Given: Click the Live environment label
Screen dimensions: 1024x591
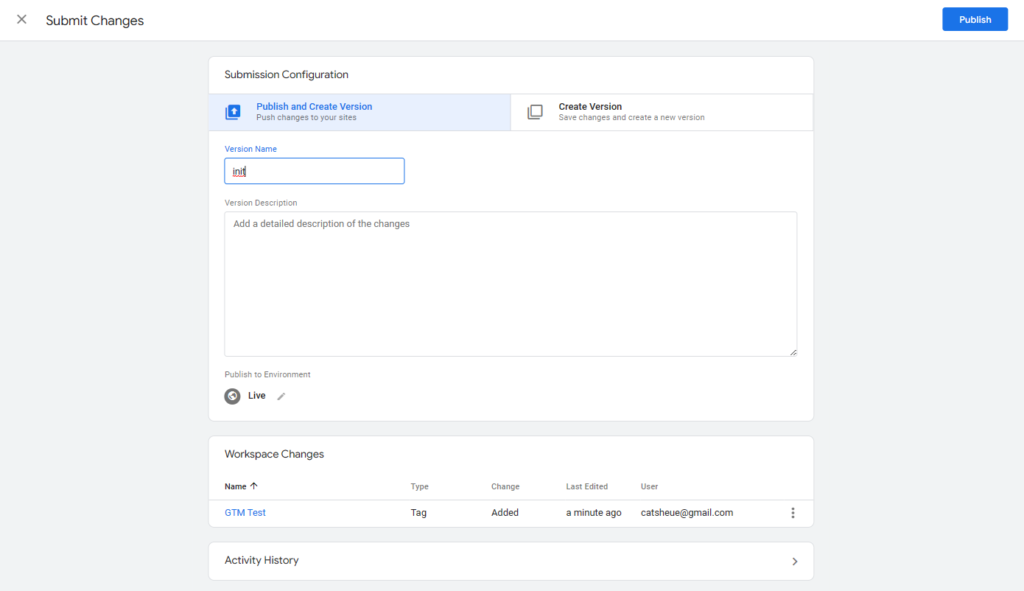Looking at the screenshot, I should [257, 396].
